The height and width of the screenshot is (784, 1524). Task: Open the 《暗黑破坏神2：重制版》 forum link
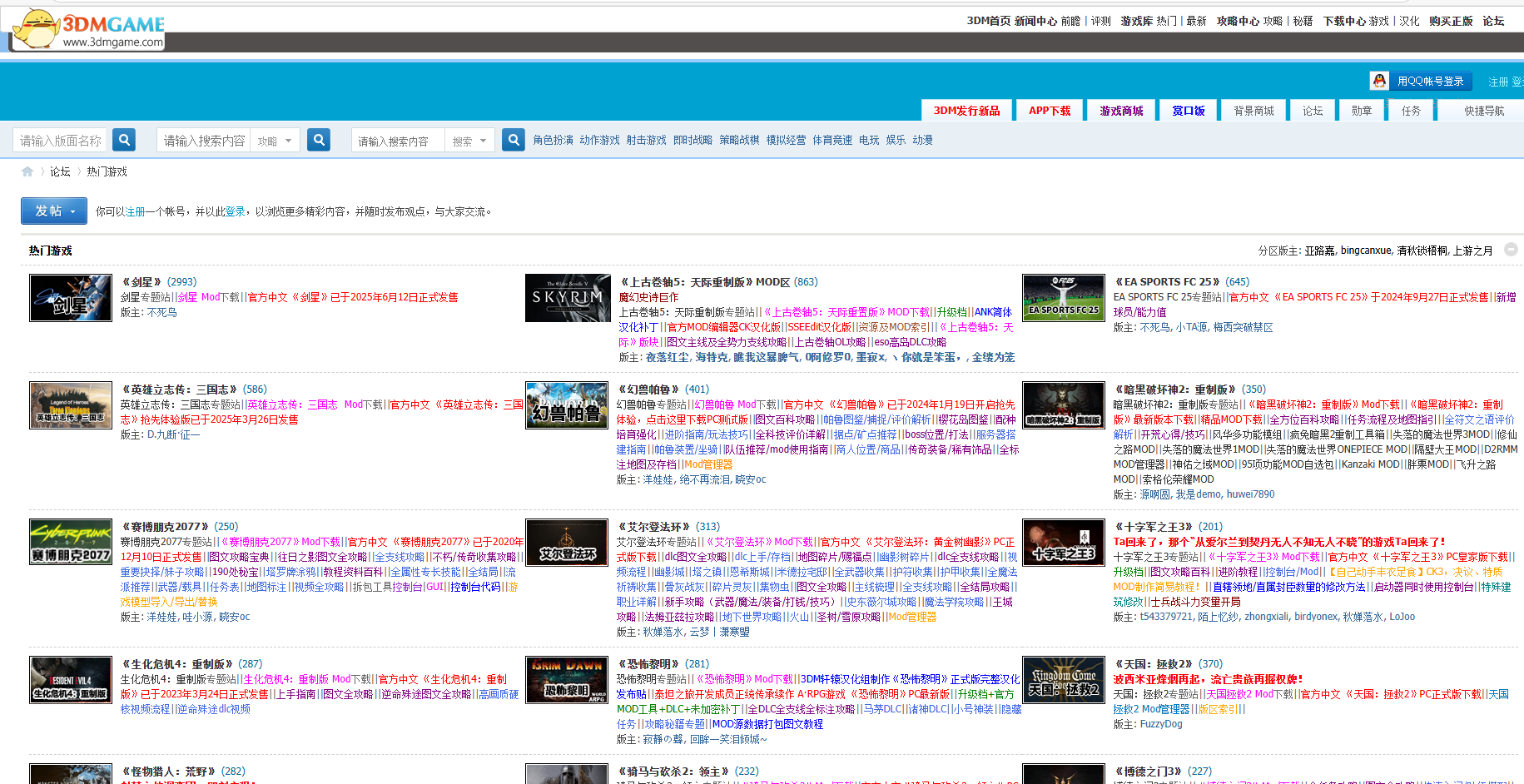[1176, 389]
